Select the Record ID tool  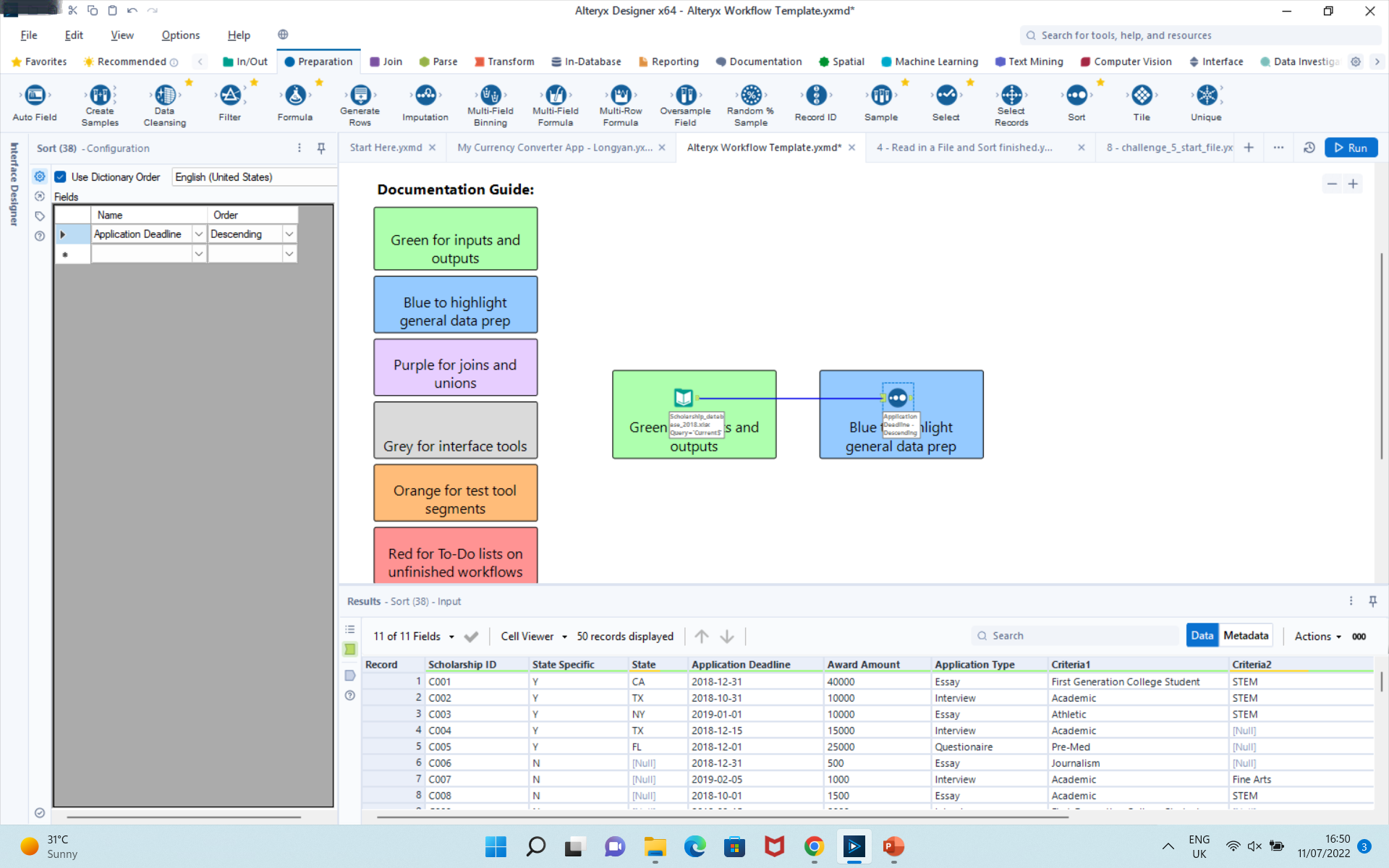pos(816,103)
